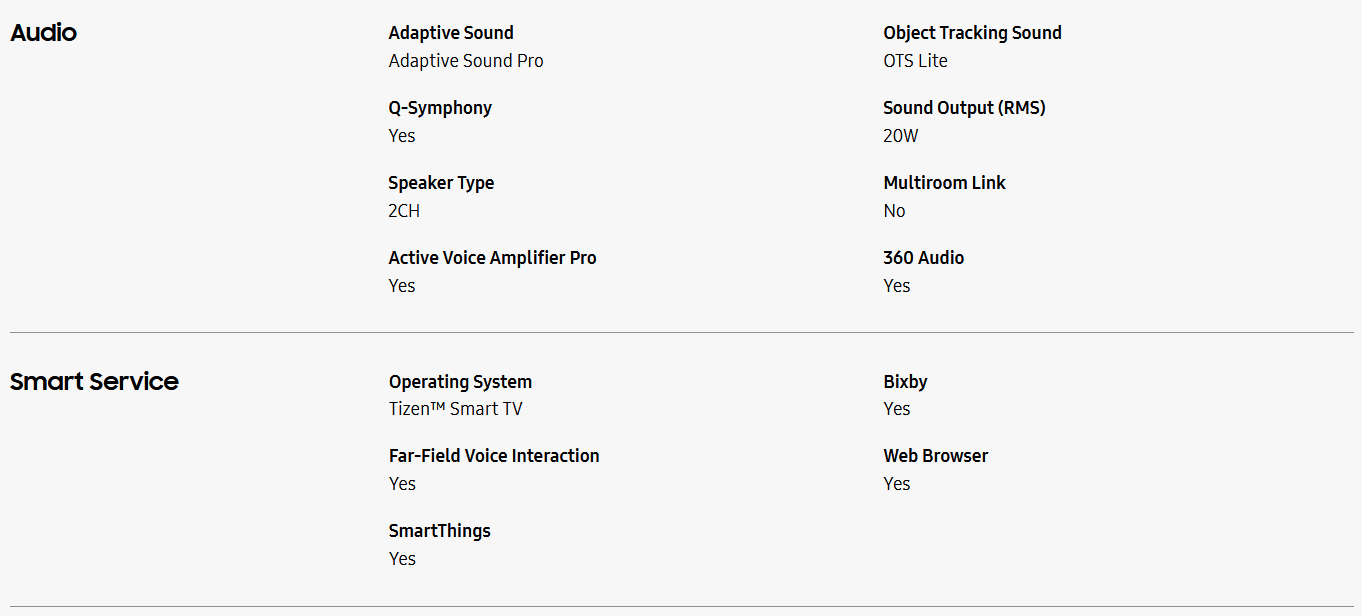1362x616 pixels.
Task: Click the Tizen™ Smart TV value
Action: pyautogui.click(x=455, y=409)
